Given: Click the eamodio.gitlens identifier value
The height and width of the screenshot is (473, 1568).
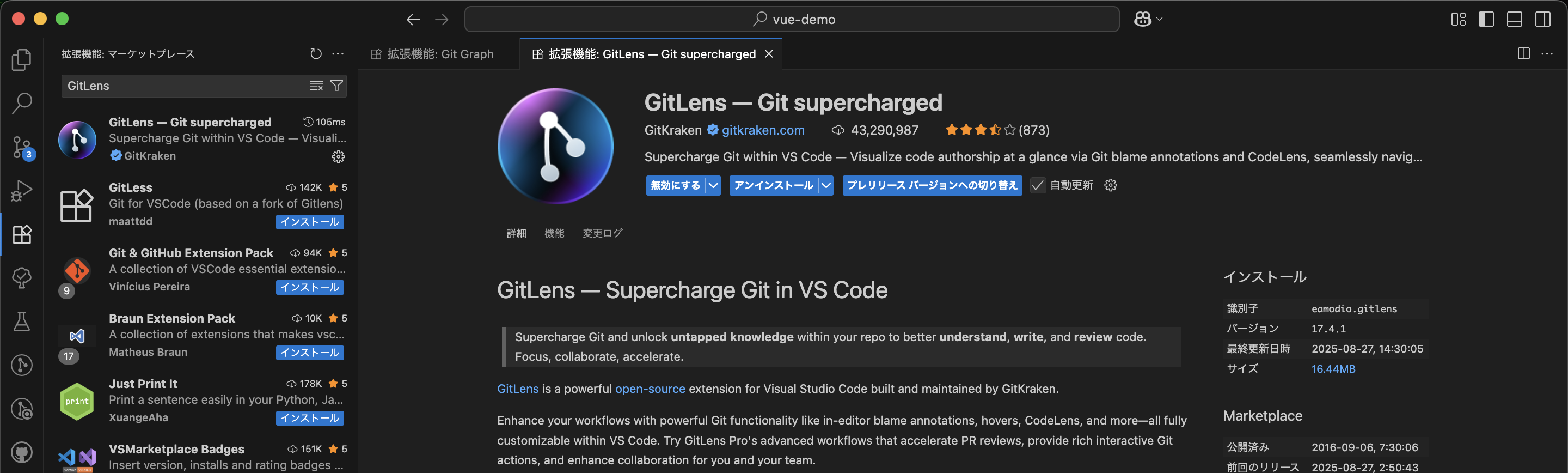Looking at the screenshot, I should (x=1355, y=308).
